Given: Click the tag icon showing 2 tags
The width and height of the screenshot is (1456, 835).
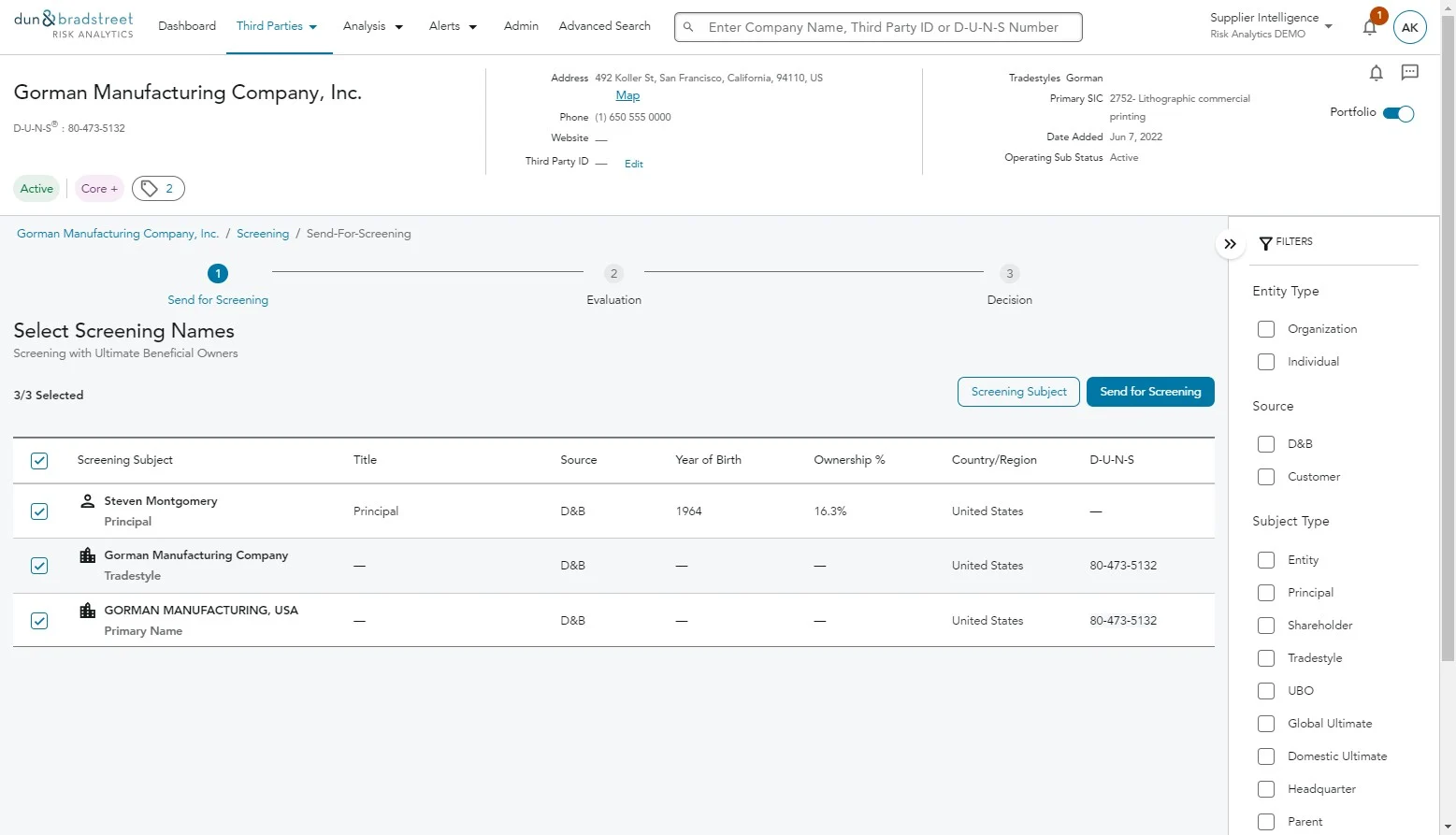Looking at the screenshot, I should 158,189.
